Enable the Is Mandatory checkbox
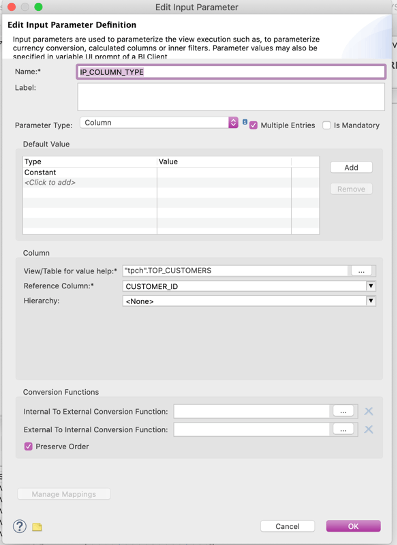The image size is (397, 545). (x=326, y=125)
